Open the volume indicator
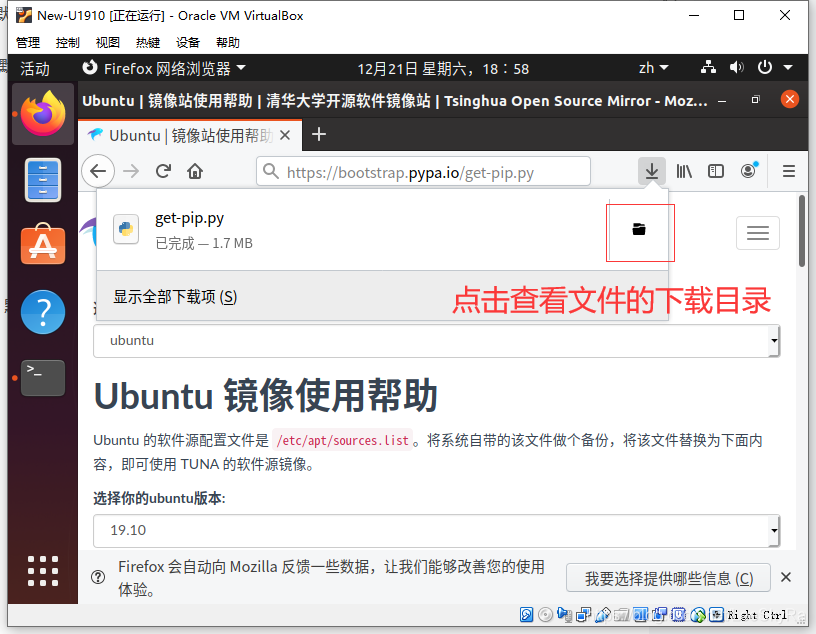 736,68
